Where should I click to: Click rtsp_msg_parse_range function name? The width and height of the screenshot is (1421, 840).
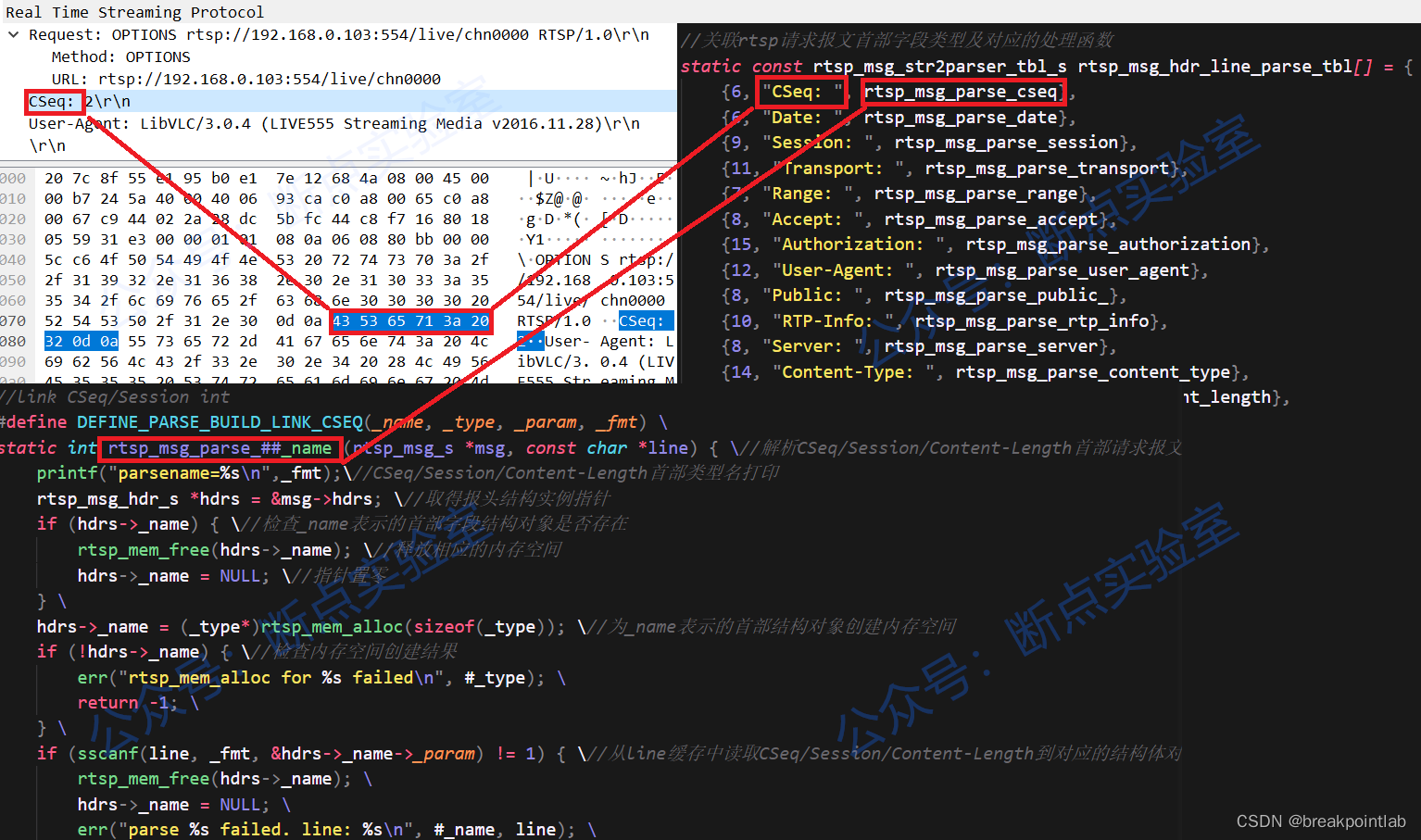(975, 194)
